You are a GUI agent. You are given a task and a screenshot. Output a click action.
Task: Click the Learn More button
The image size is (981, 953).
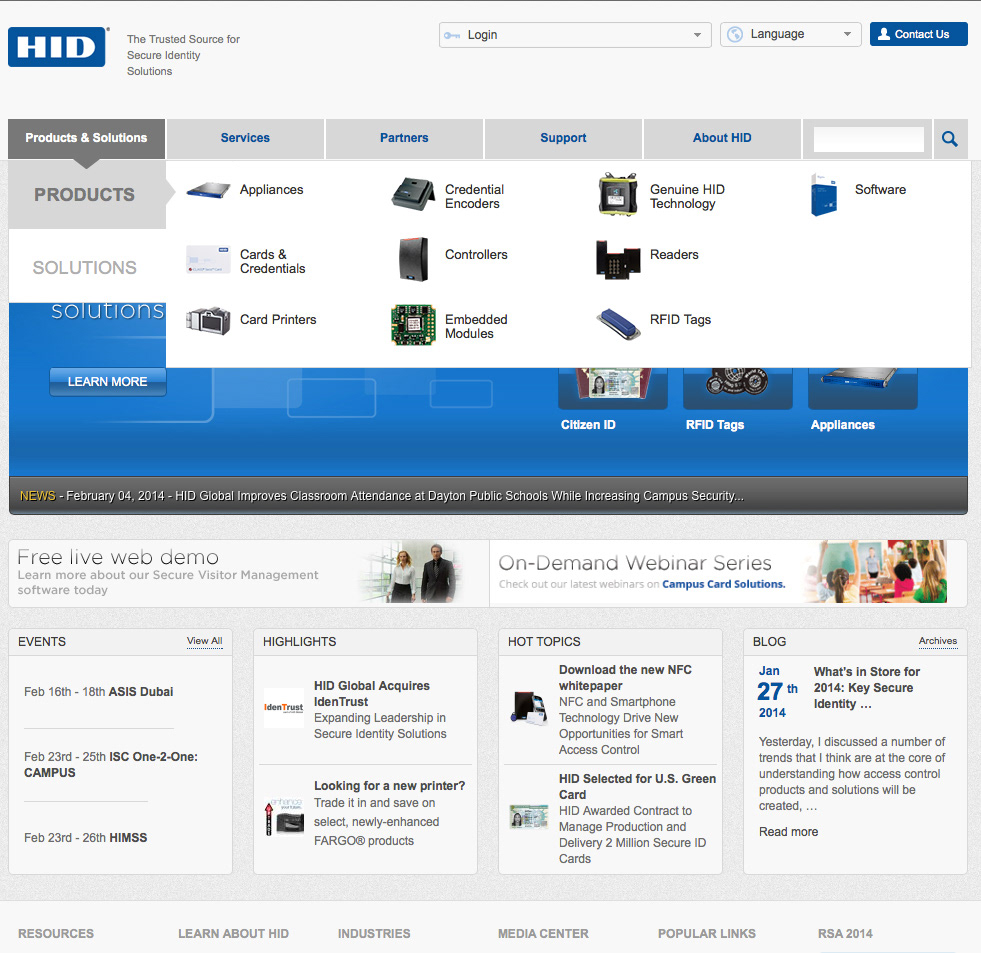pyautogui.click(x=108, y=382)
